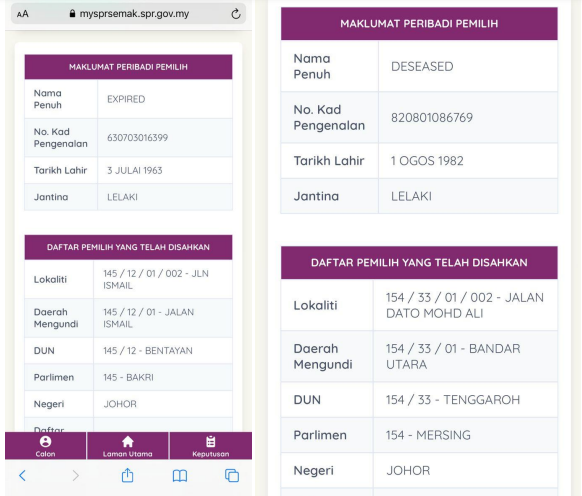Screen dimensions: 582x496
Task: Tap the No. Kad Pengenalan label in right card
Action: [x=329, y=118]
